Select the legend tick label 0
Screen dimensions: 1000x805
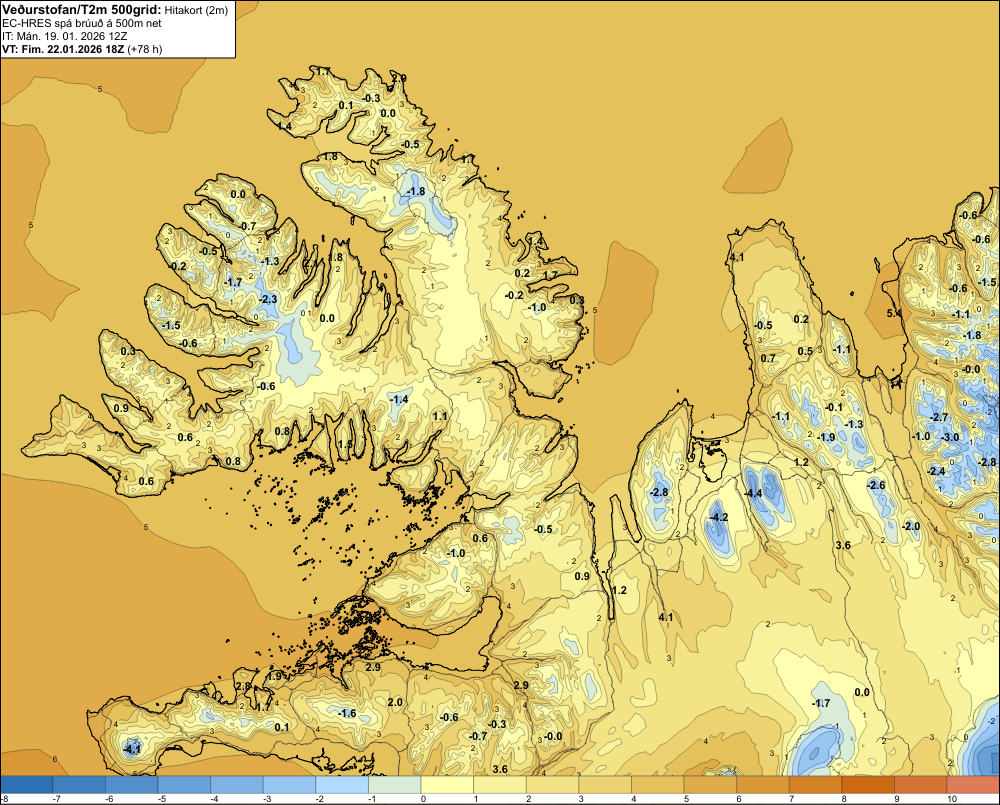423,799
